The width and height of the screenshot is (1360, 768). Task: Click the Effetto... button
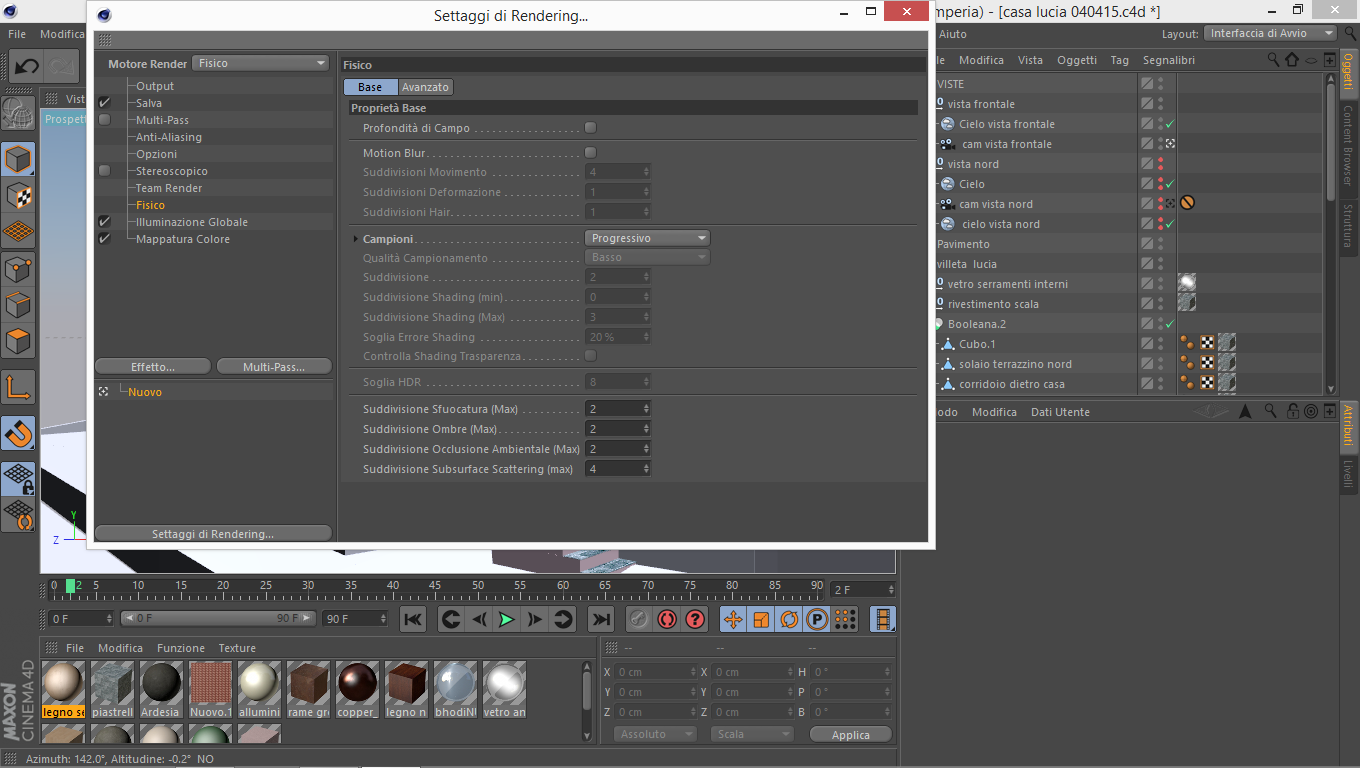[153, 367]
